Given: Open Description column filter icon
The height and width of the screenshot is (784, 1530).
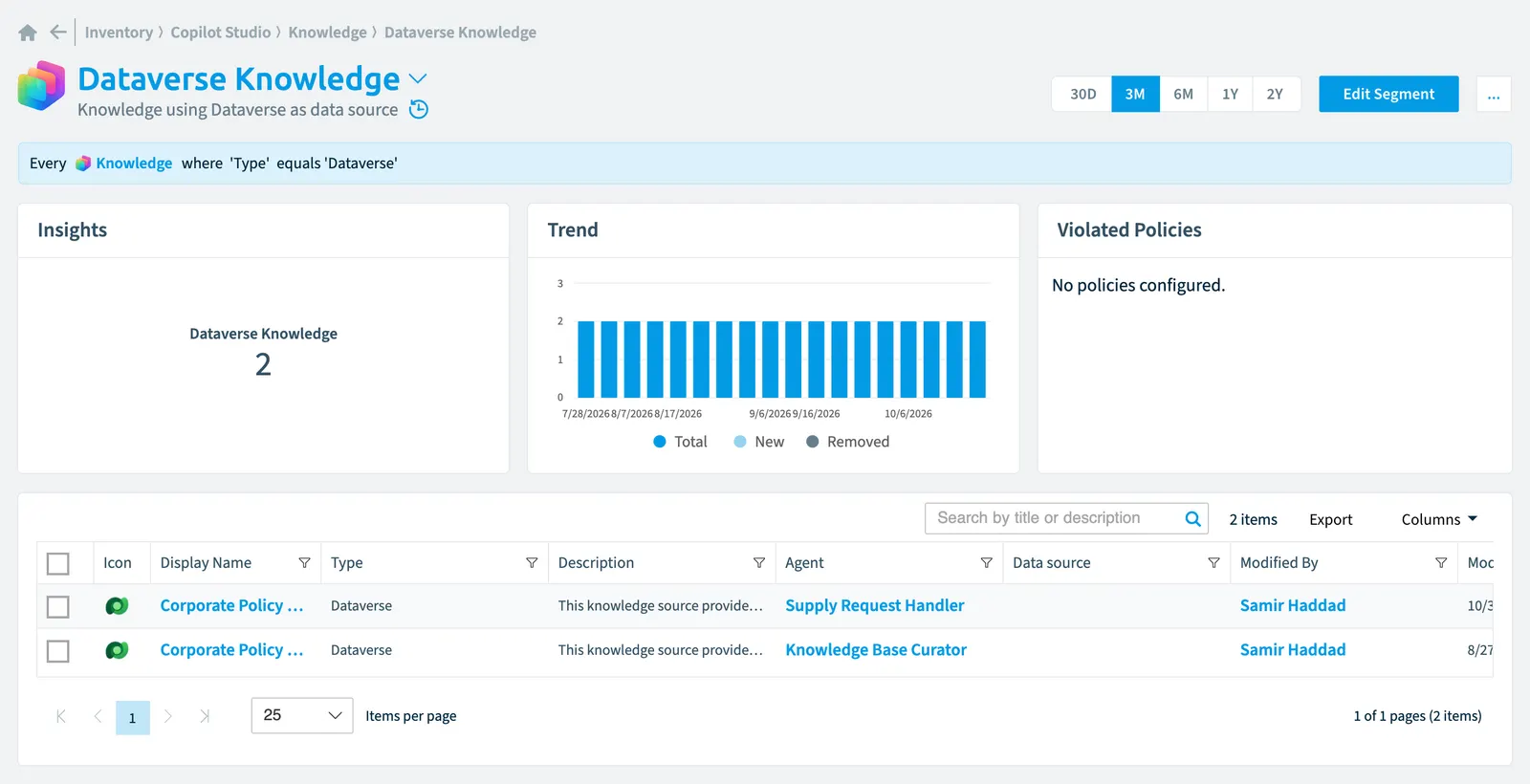Looking at the screenshot, I should pos(759,563).
